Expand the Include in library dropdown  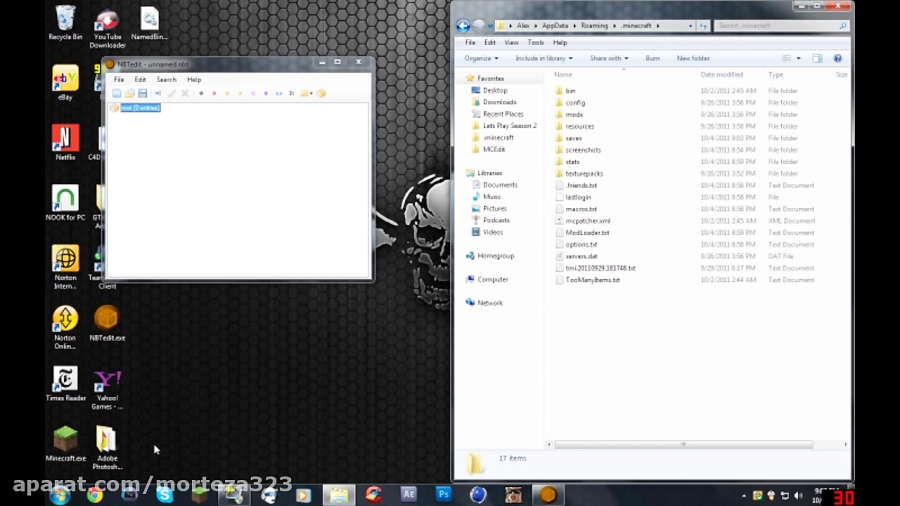[x=543, y=58]
